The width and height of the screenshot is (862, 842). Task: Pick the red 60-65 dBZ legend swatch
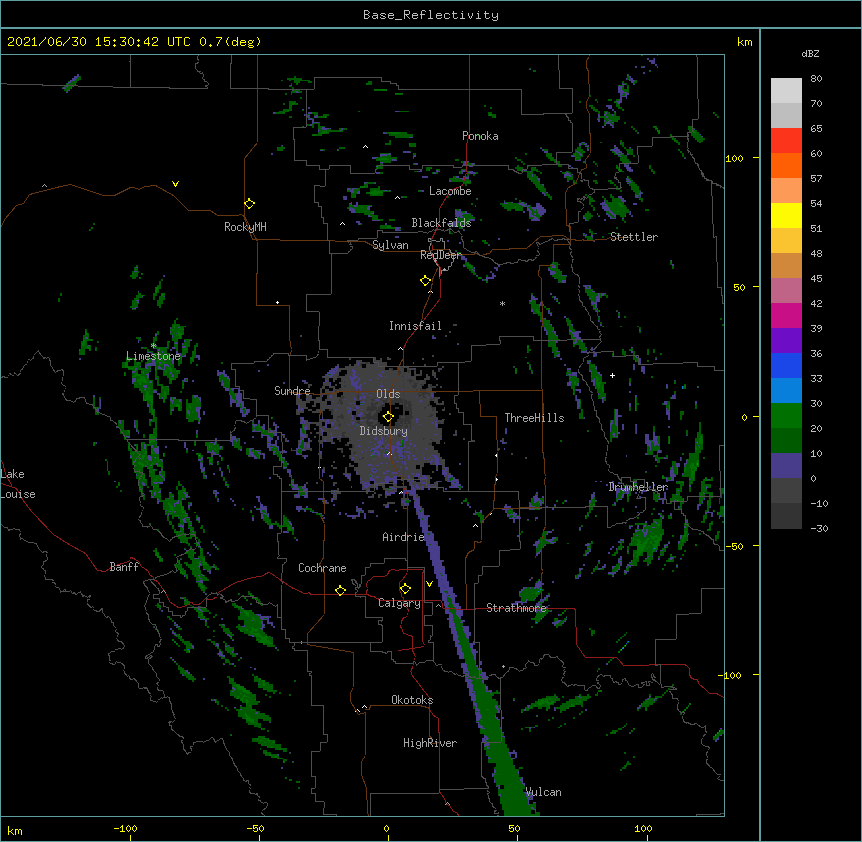(786, 140)
